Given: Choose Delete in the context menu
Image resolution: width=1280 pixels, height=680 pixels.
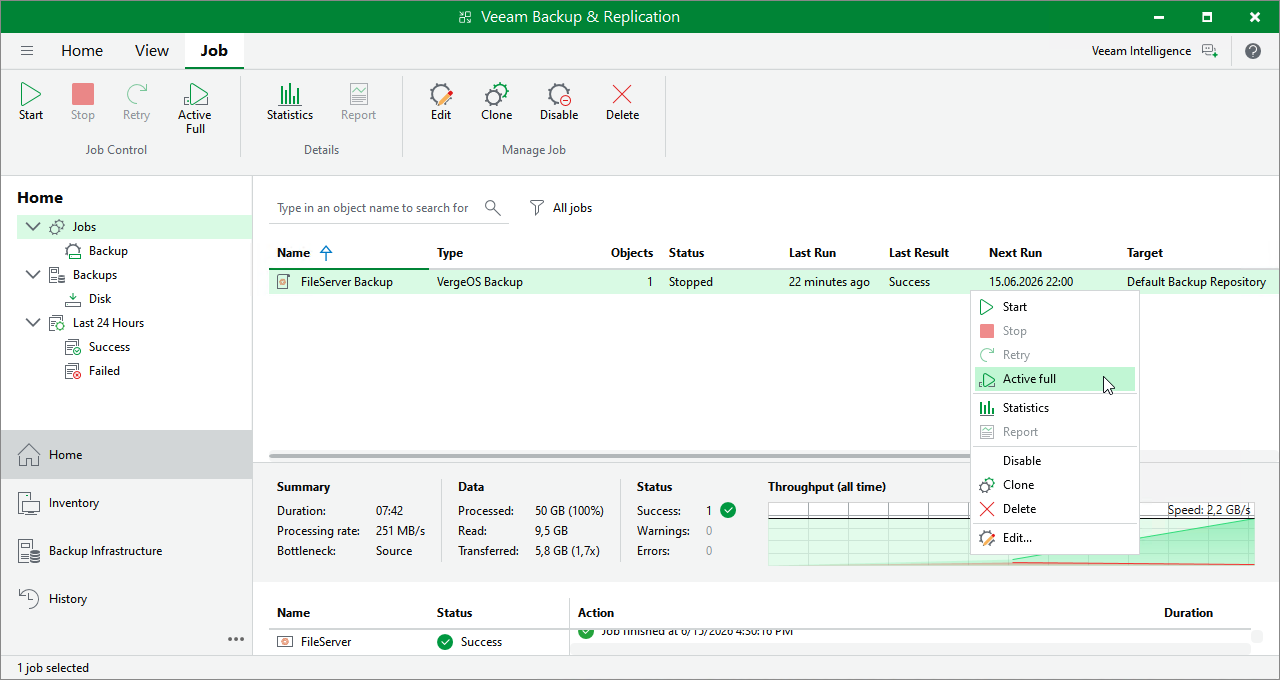Looking at the screenshot, I should tap(1055, 509).
